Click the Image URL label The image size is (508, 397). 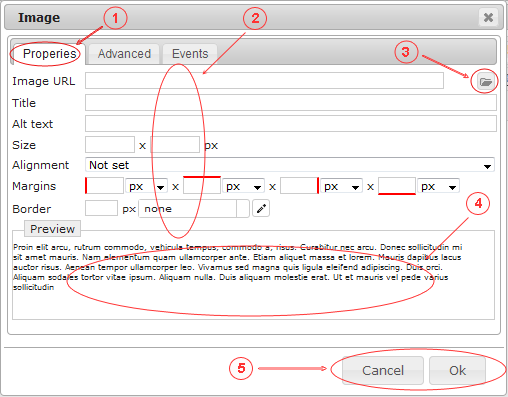(x=44, y=81)
